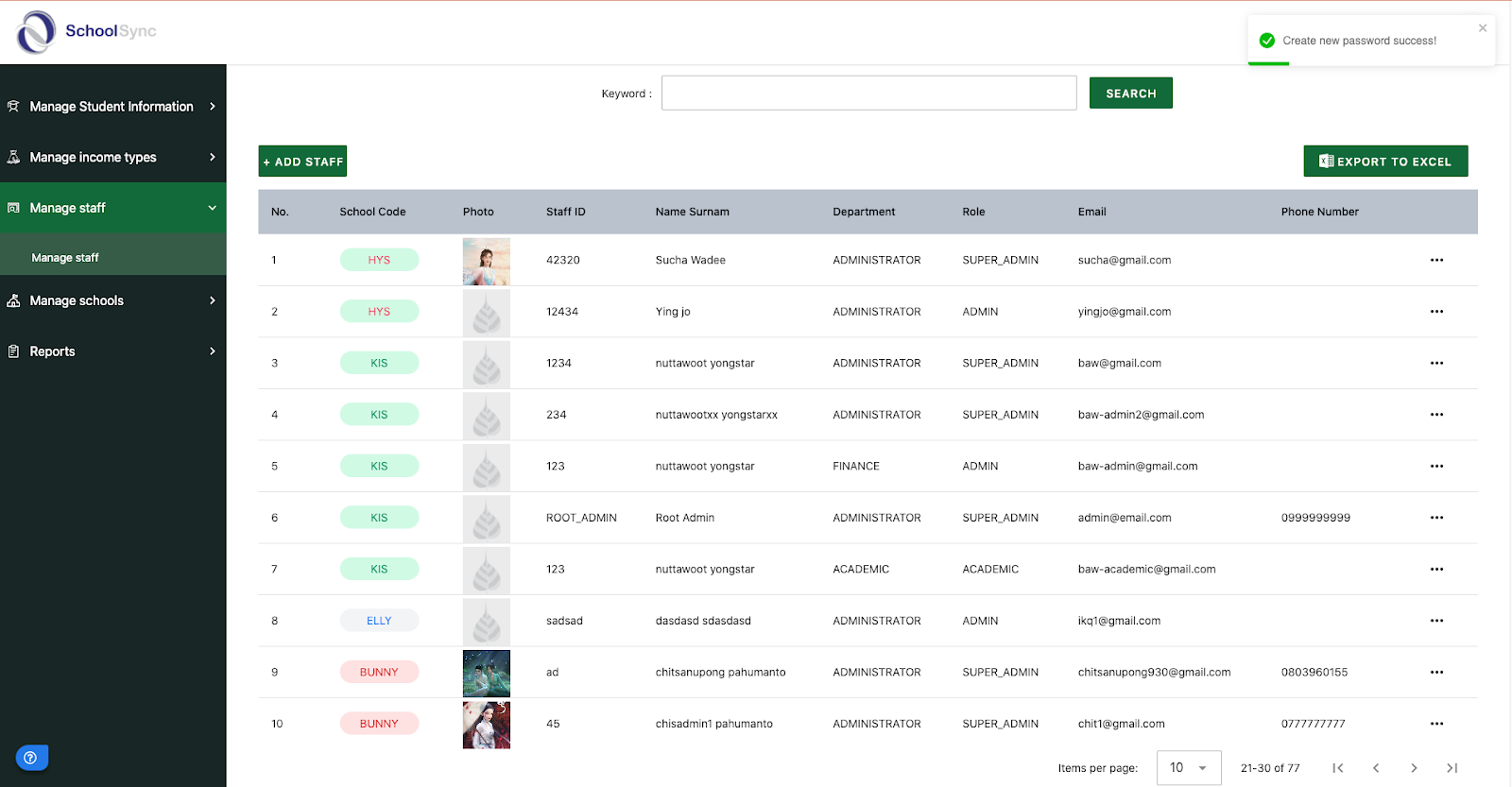Expand the Reports menu
This screenshot has height=787, width=1512.
(113, 351)
